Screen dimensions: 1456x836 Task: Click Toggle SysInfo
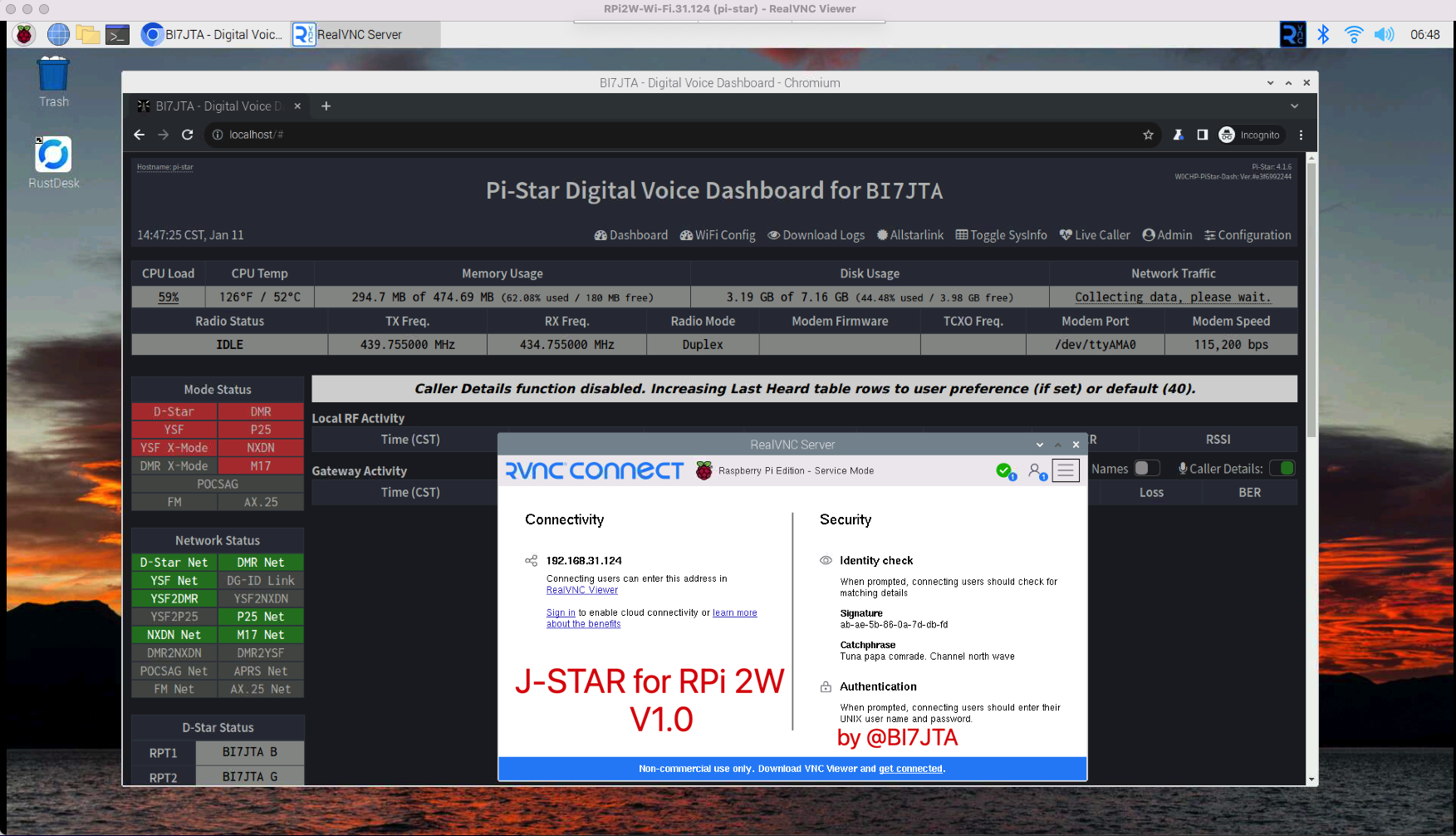pyautogui.click(x=1001, y=235)
